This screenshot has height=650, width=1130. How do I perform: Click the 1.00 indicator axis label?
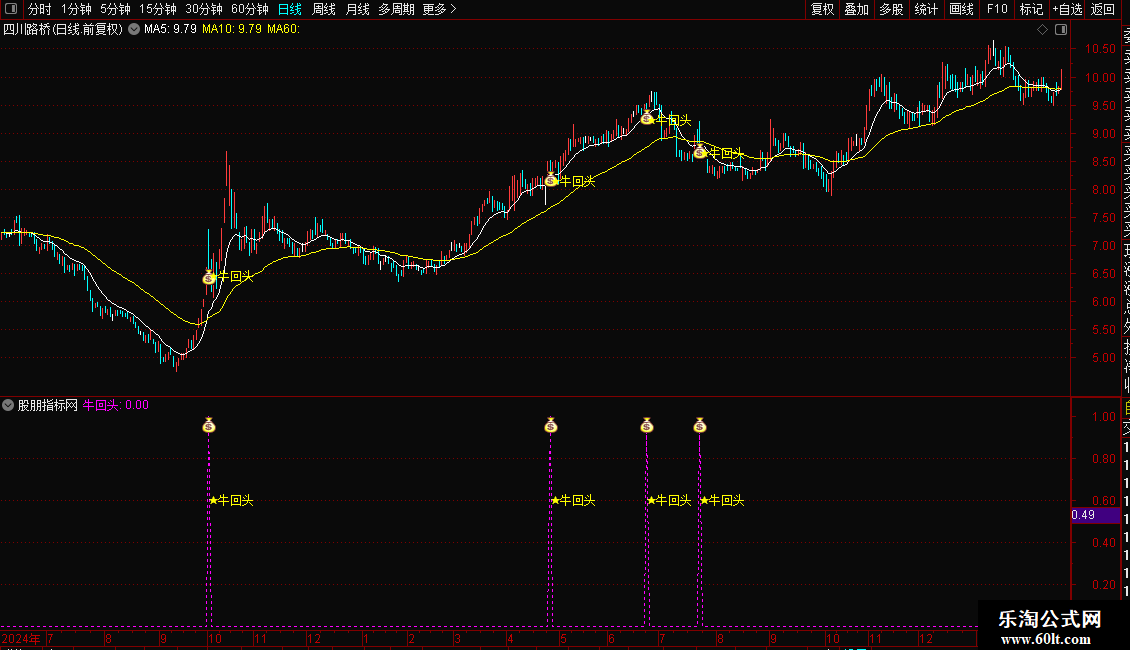coord(1104,417)
